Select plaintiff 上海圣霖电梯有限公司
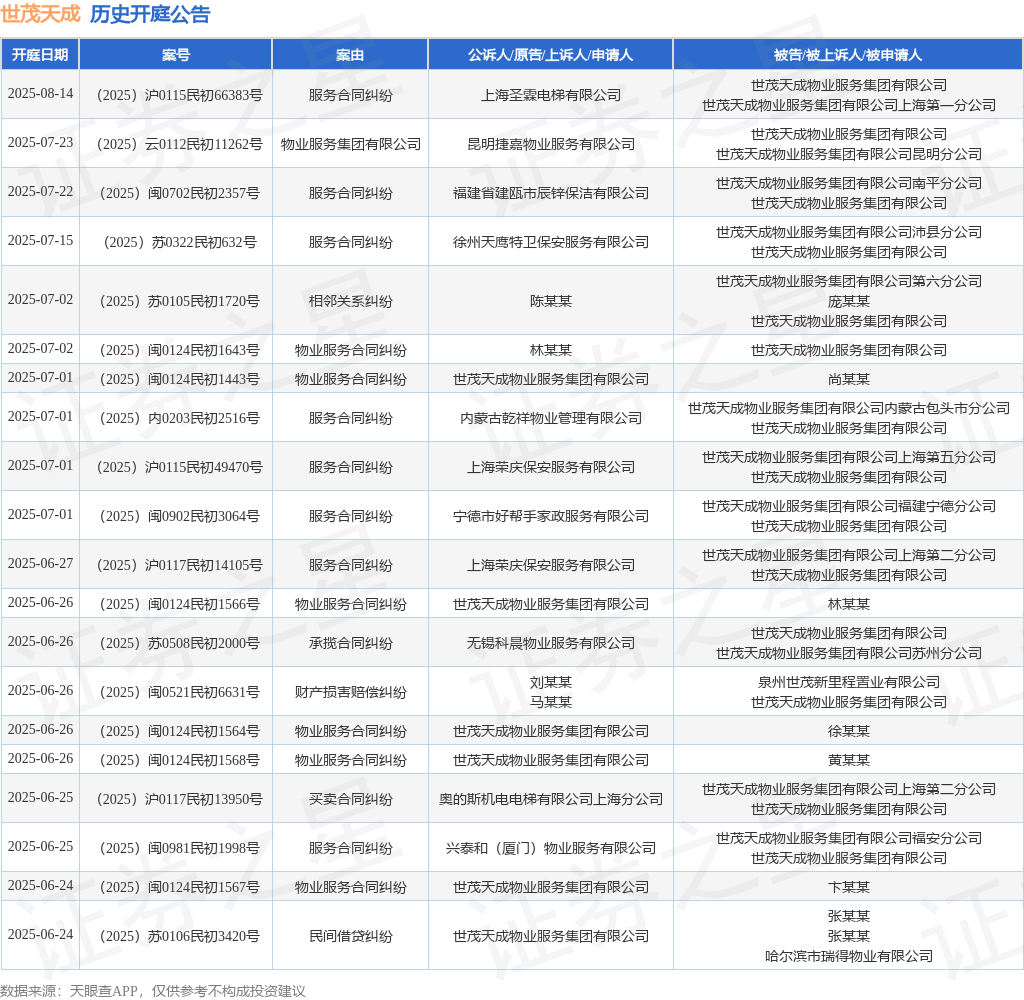Viewport: 1024px width, 1000px height. click(550, 95)
